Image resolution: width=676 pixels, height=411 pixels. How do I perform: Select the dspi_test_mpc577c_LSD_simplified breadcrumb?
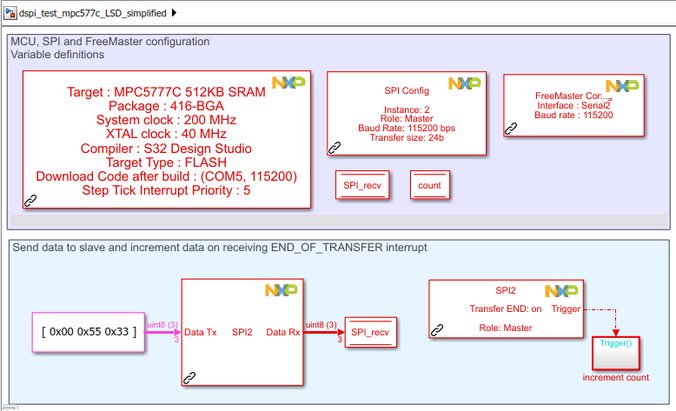[93, 13]
